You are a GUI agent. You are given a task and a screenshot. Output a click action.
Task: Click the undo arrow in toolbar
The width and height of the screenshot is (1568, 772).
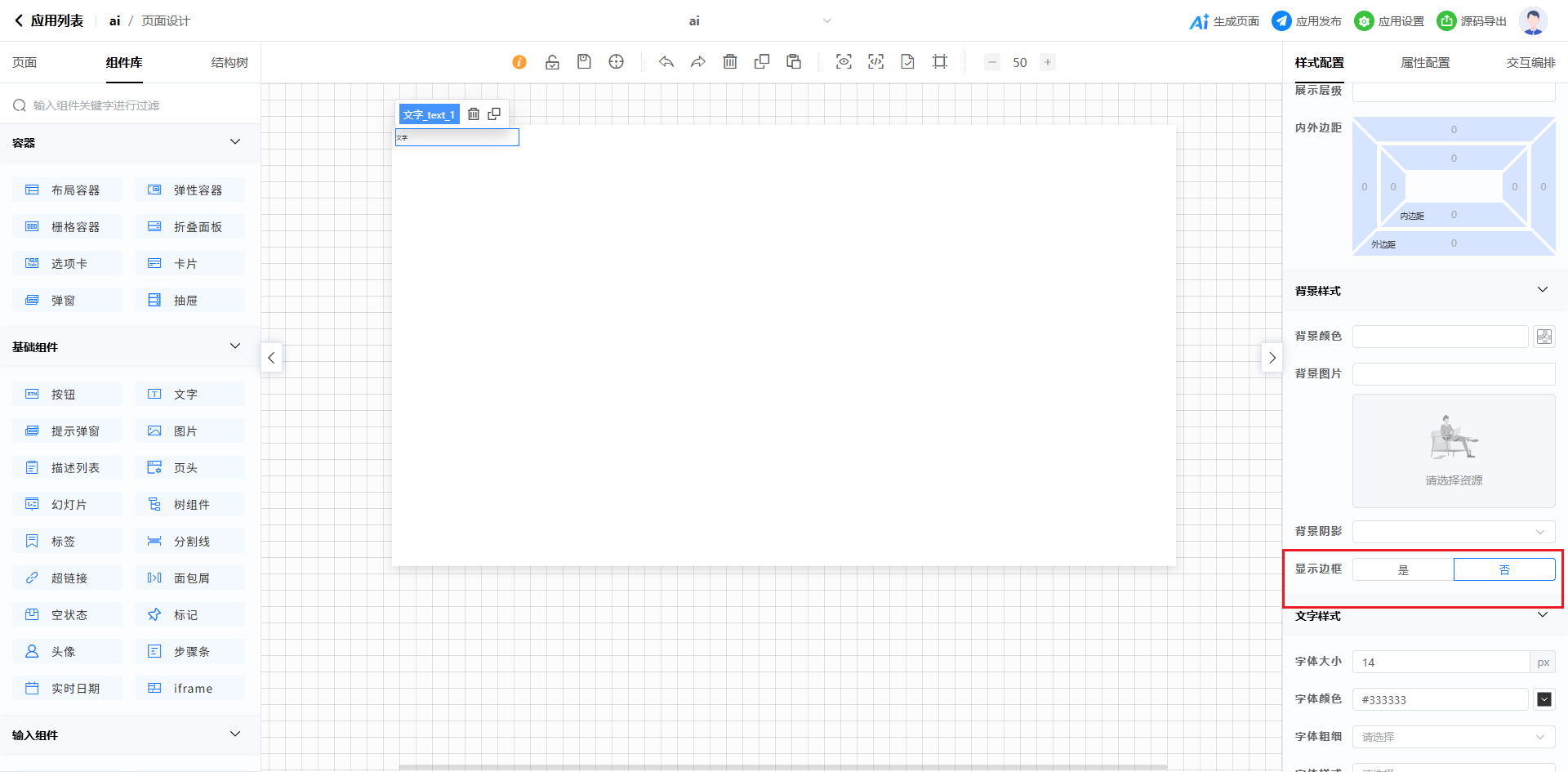666,62
